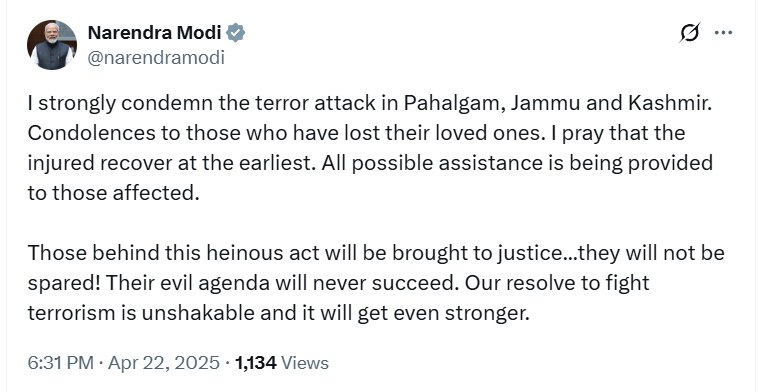Click the Views label beside 1,134
Image resolution: width=764 pixels, height=392 pixels.
coord(305,363)
